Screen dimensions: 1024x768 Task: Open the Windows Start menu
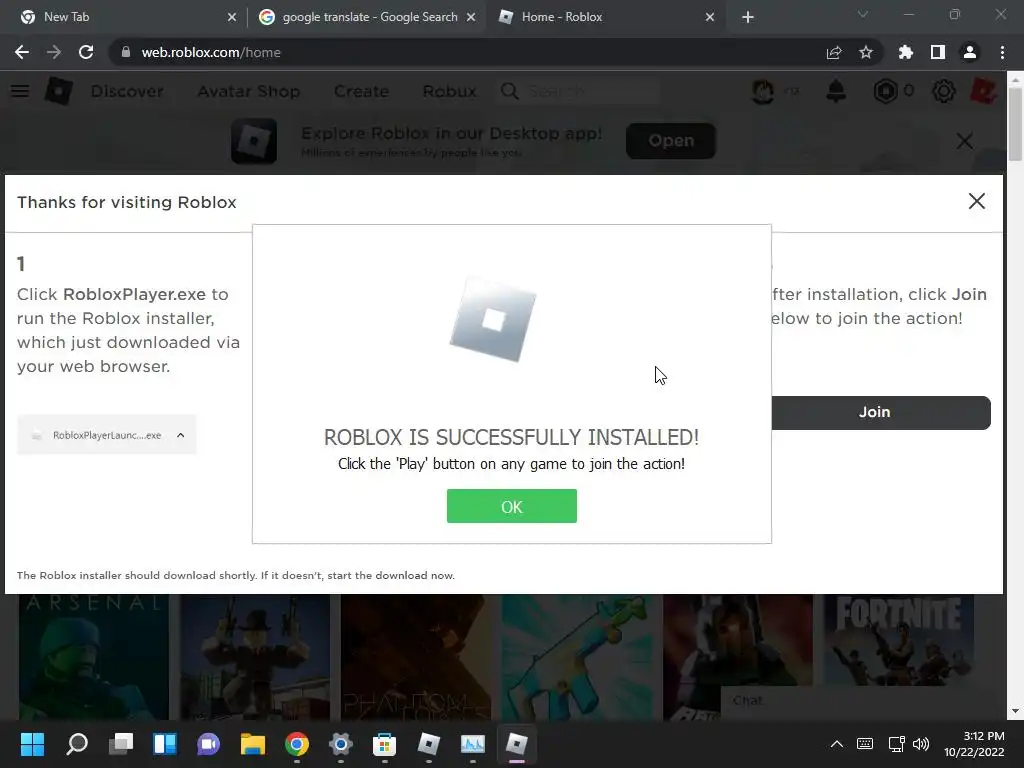point(32,744)
